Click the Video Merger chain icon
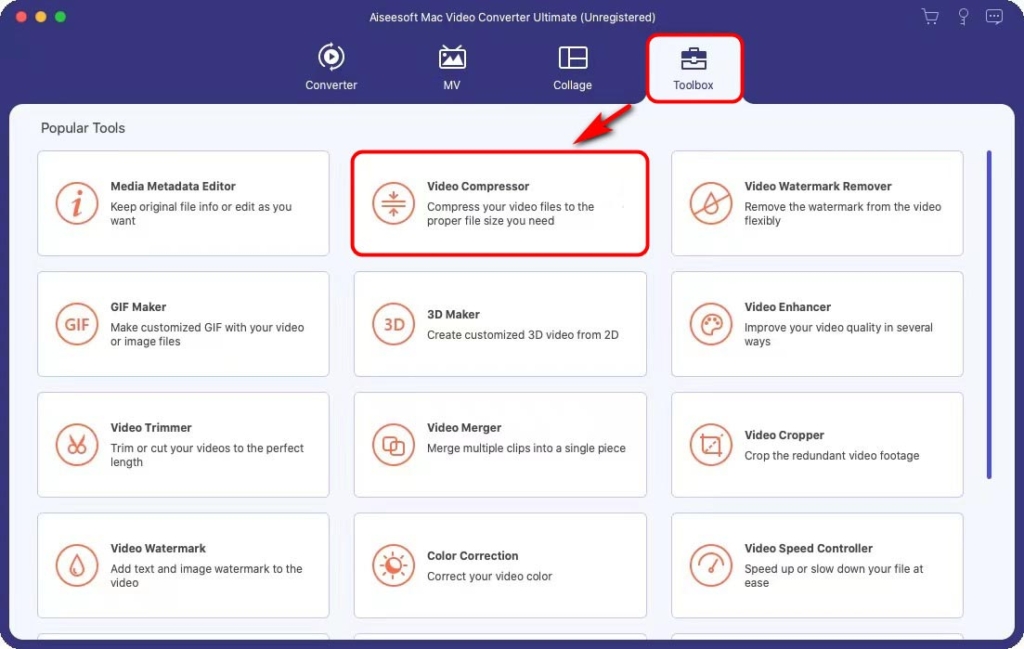 tap(393, 445)
